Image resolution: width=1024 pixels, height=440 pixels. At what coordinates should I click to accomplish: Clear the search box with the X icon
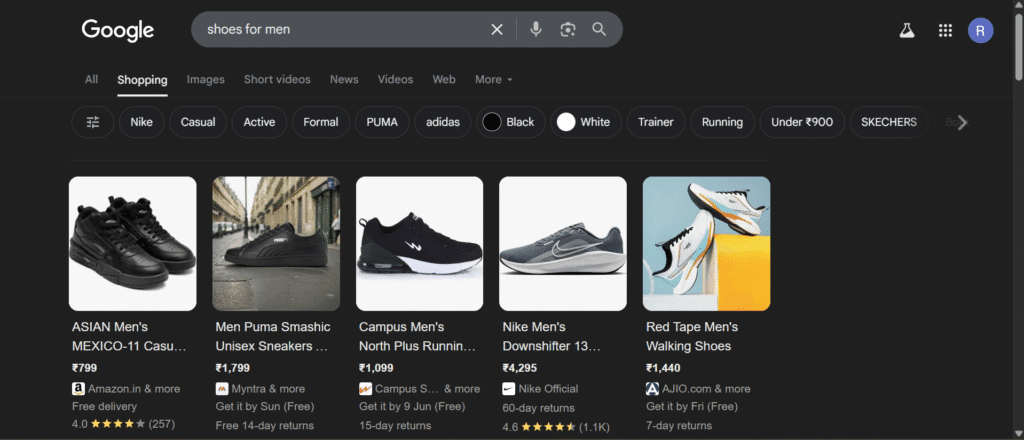(497, 29)
